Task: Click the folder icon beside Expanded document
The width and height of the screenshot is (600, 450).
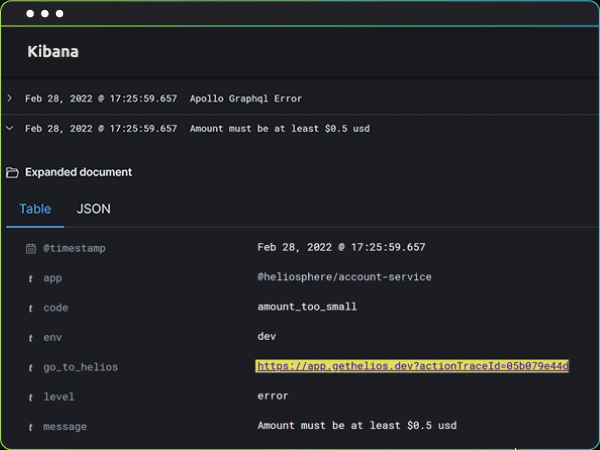Action: click(12, 172)
